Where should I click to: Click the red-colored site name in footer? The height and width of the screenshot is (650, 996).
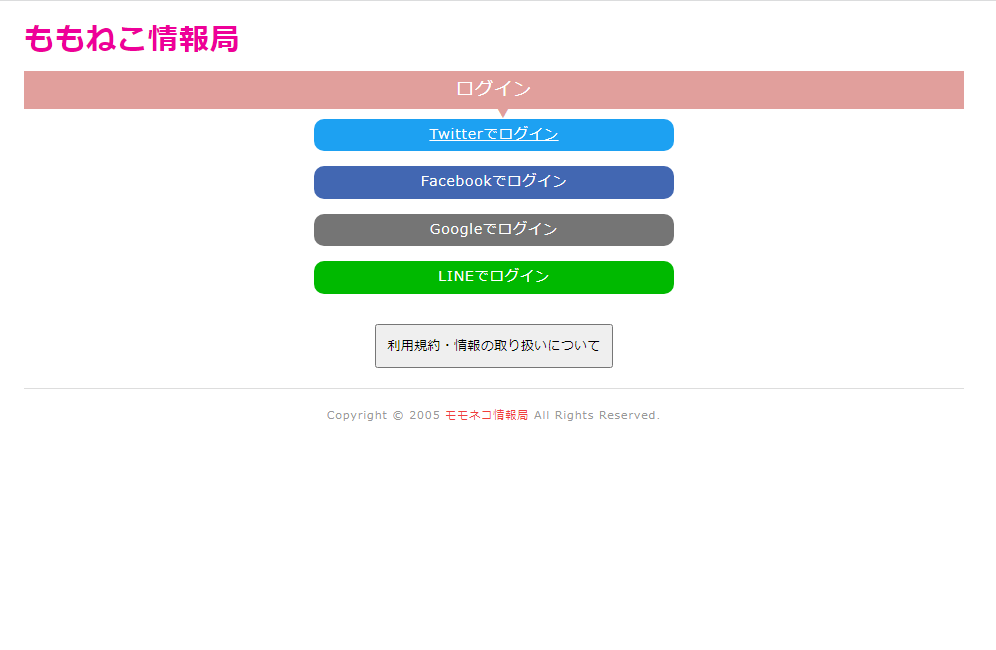[x=498, y=415]
